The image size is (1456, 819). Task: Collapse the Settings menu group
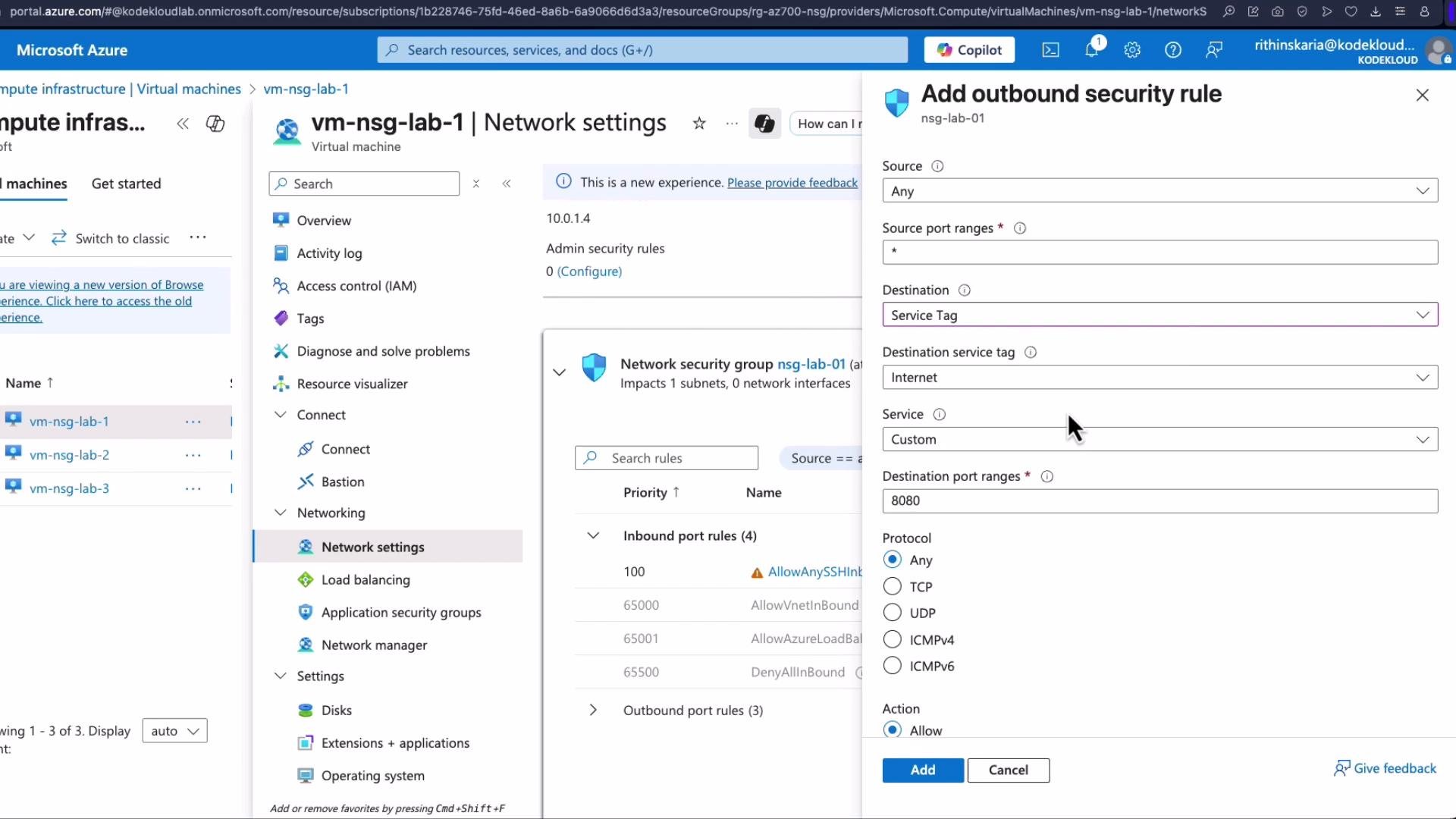[280, 676]
